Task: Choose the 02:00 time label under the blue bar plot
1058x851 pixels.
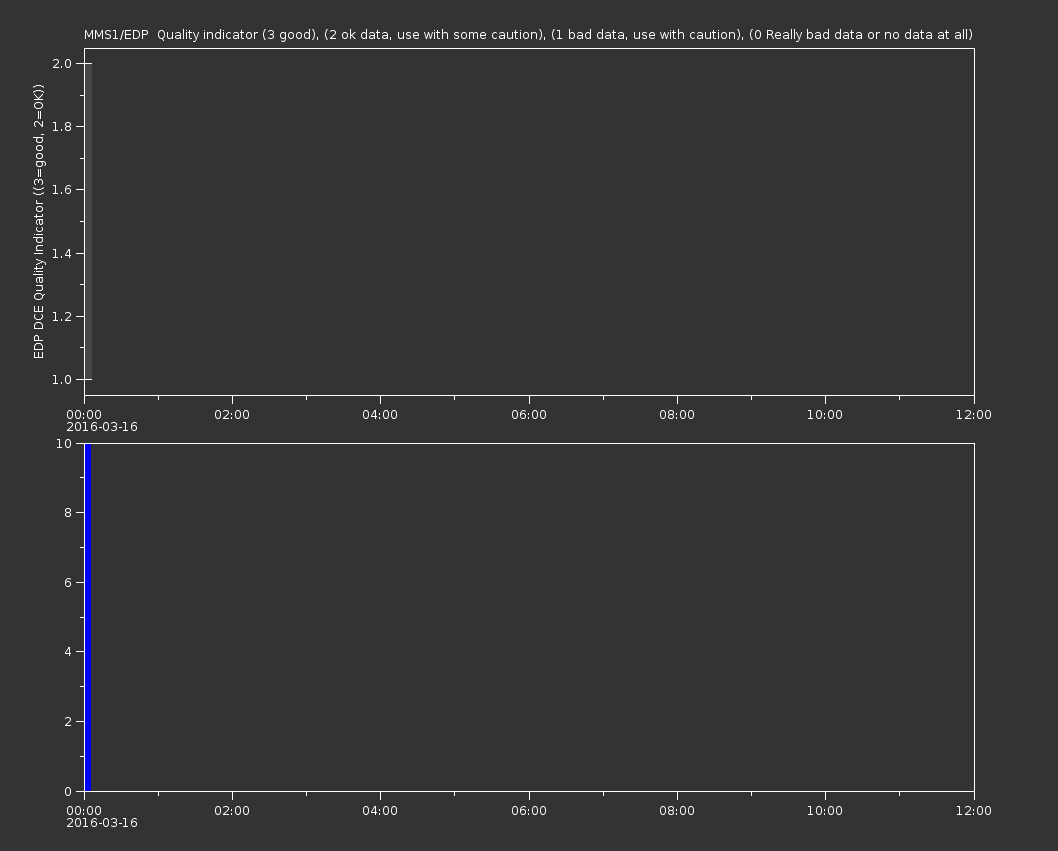Action: [x=232, y=811]
